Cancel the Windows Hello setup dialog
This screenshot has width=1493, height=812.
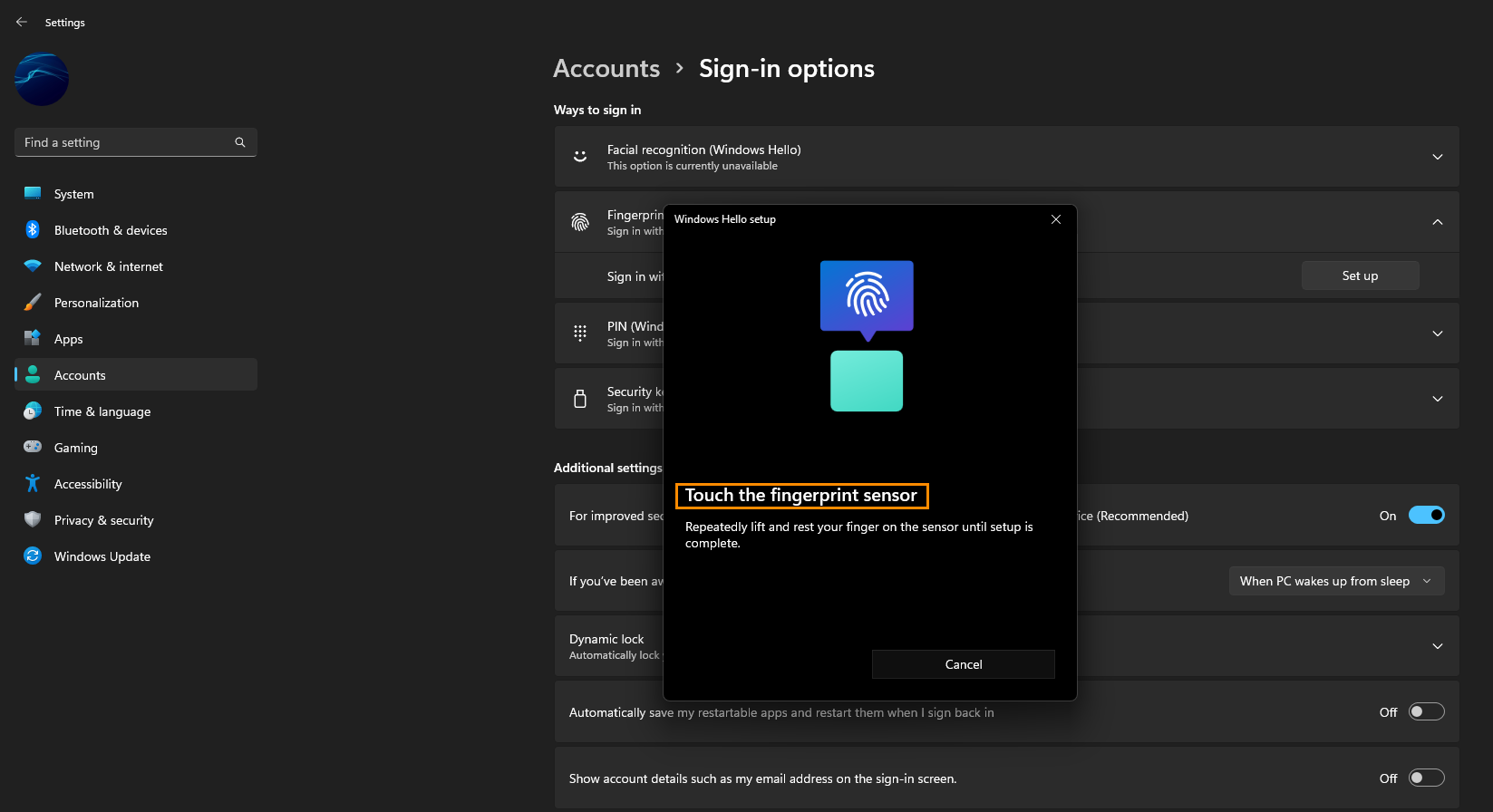[964, 664]
